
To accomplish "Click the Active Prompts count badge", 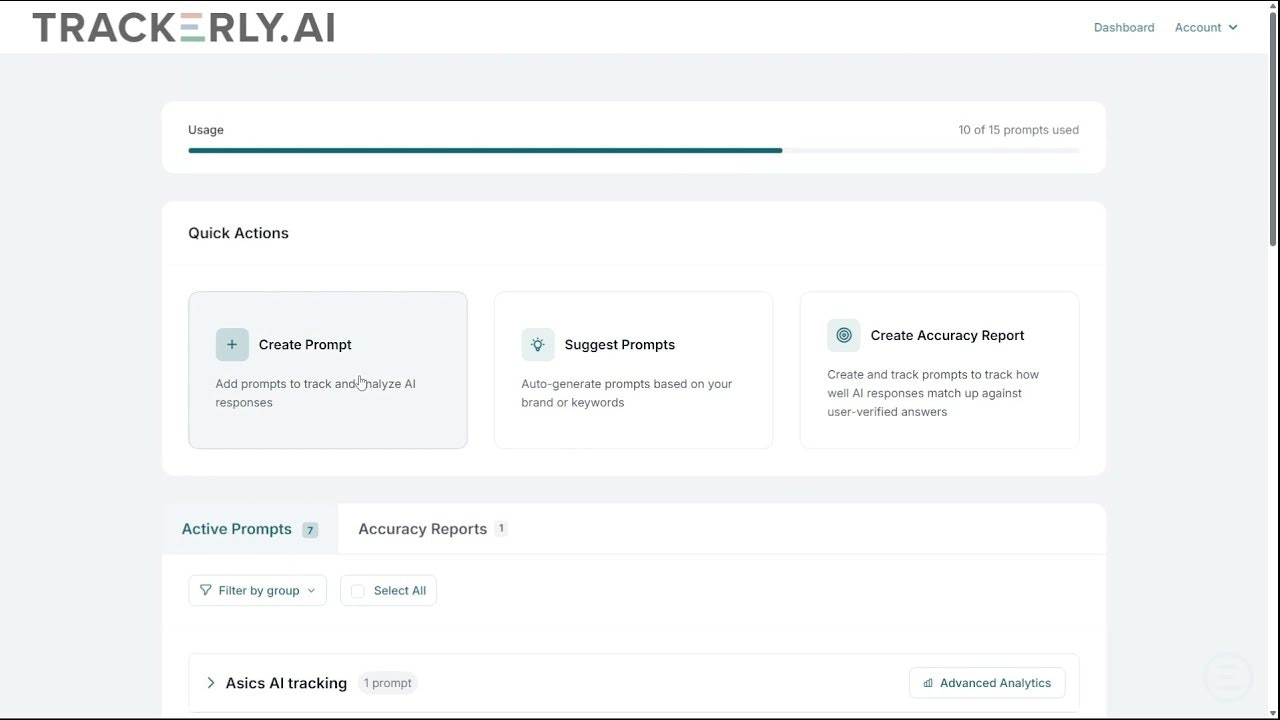I will tap(310, 530).
